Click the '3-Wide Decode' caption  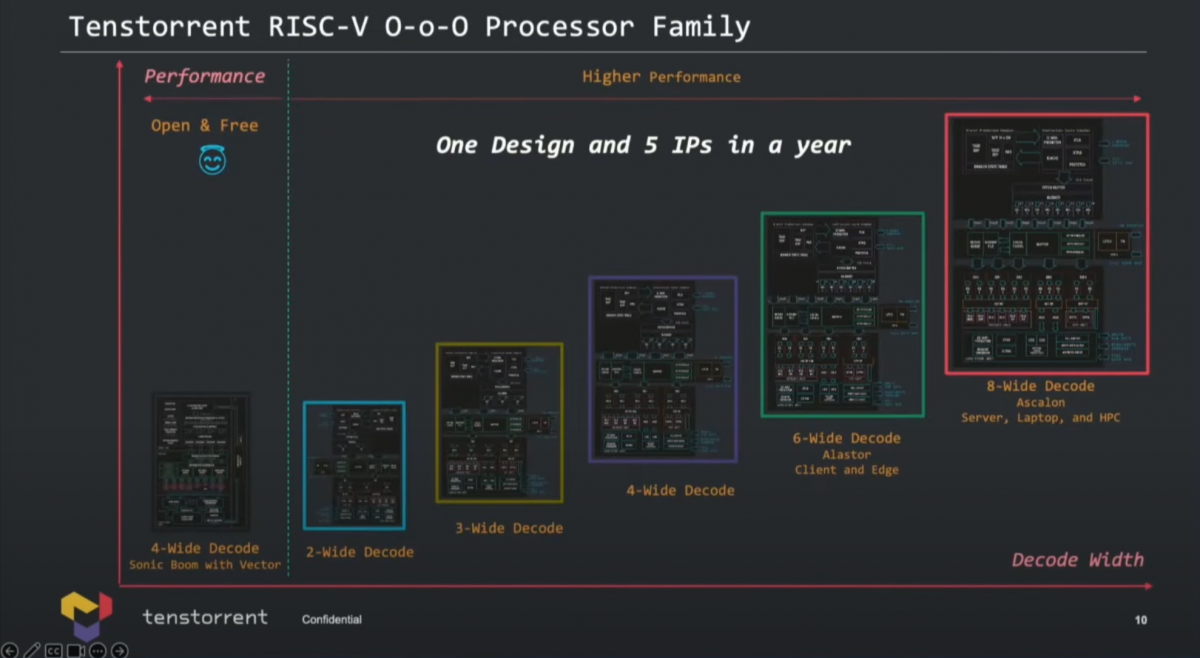tap(509, 528)
